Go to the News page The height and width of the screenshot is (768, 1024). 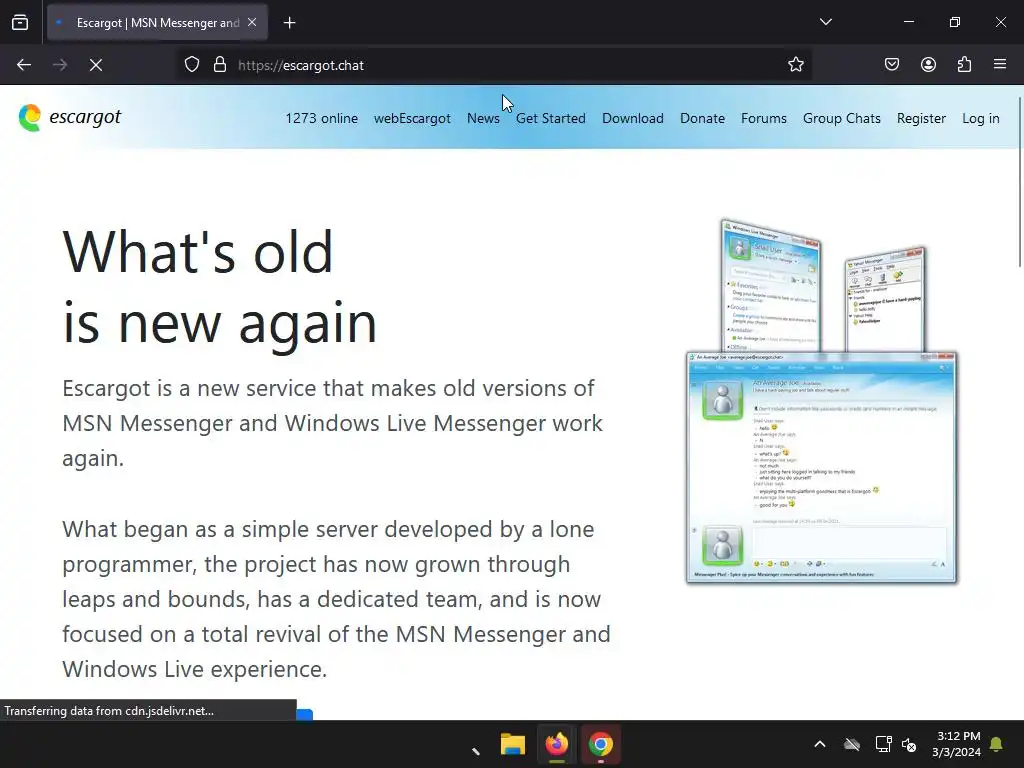483,118
